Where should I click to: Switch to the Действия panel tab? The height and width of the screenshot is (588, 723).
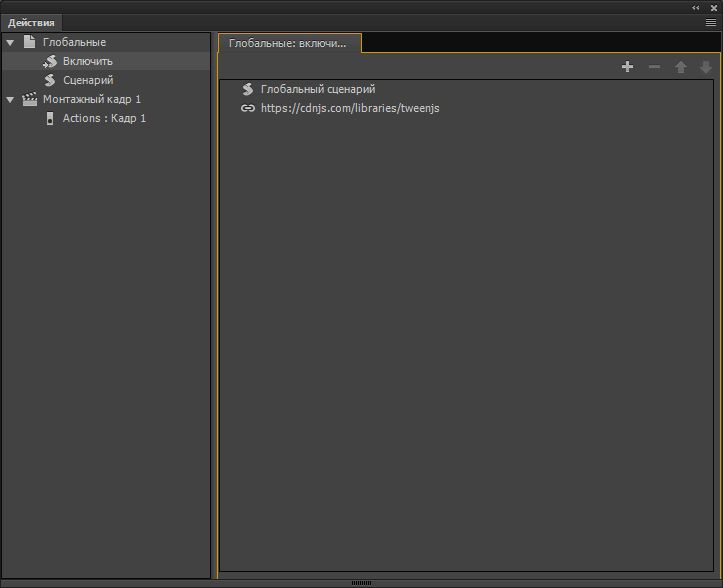[31, 23]
